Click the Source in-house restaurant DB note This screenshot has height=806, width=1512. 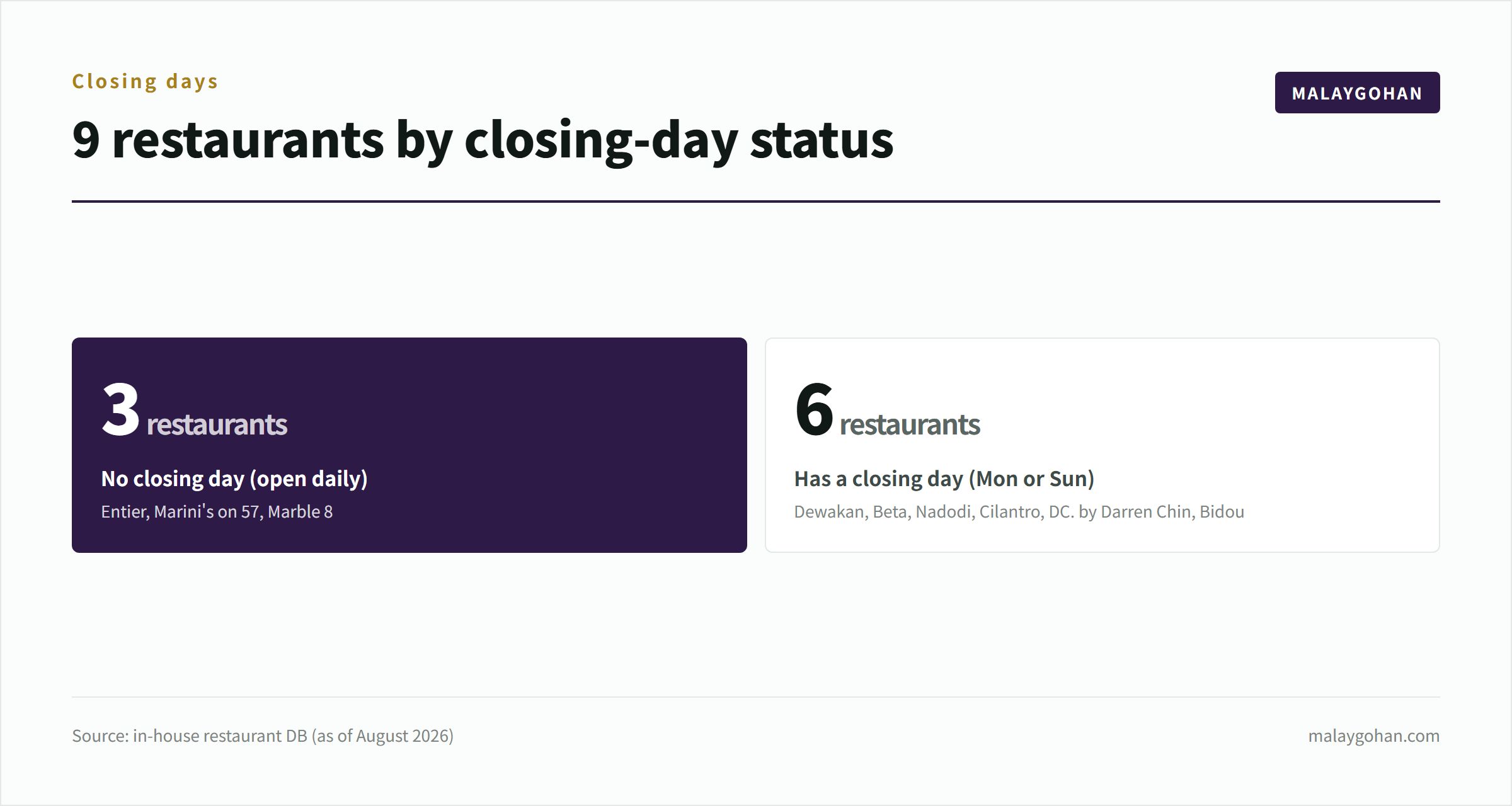click(x=263, y=735)
